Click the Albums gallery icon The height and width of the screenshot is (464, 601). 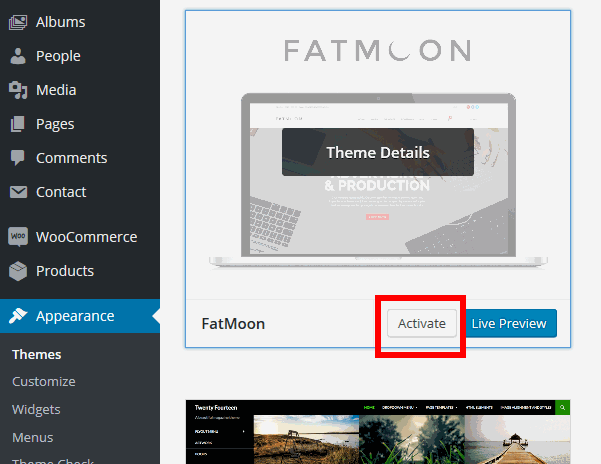(18, 22)
